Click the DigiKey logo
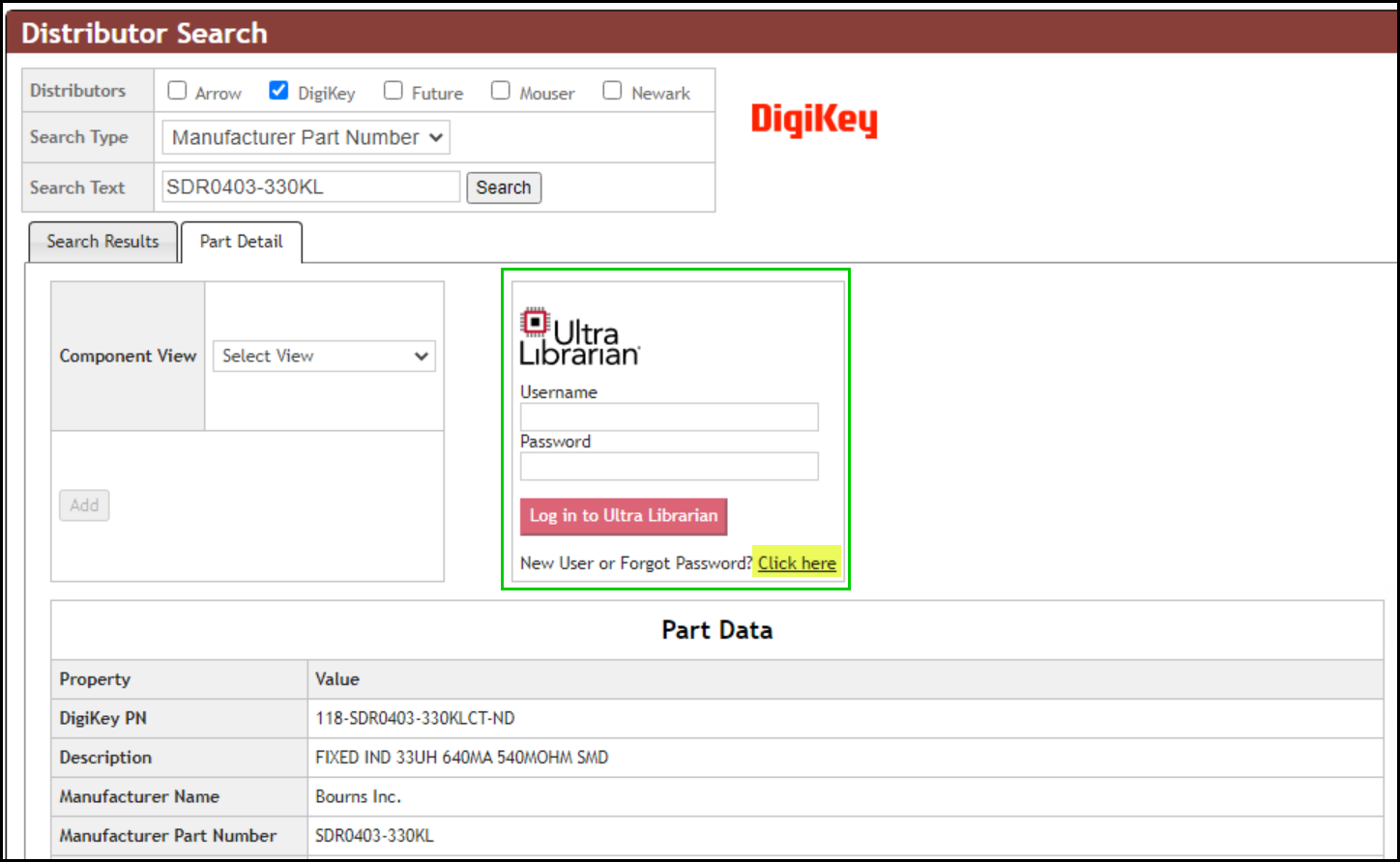1400x862 pixels. pos(813,119)
